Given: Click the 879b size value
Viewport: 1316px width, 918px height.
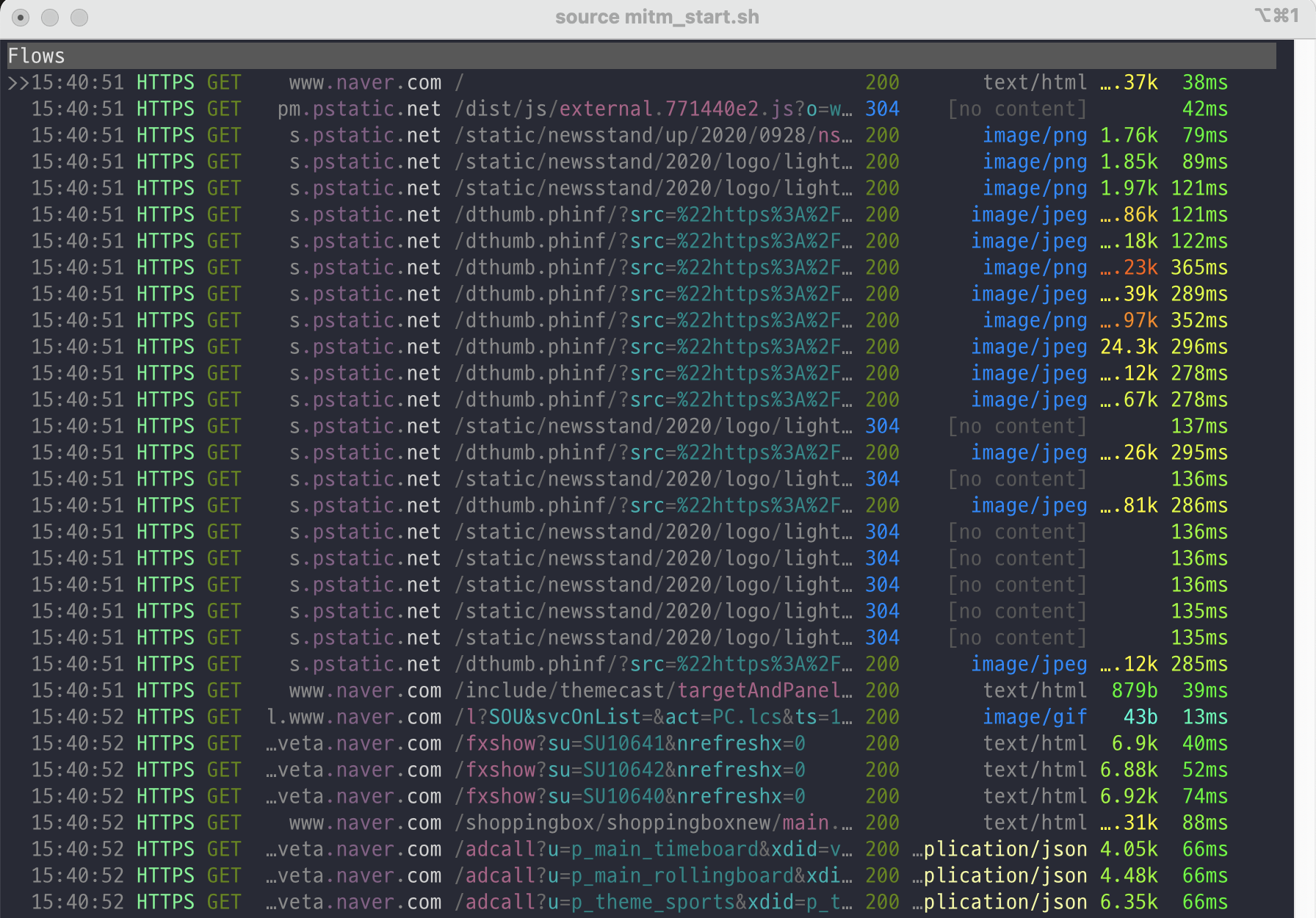Looking at the screenshot, I should (x=1135, y=690).
